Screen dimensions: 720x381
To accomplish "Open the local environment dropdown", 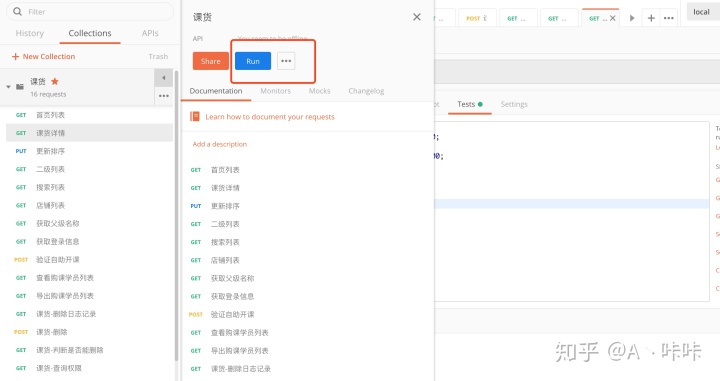I will 703,12.
